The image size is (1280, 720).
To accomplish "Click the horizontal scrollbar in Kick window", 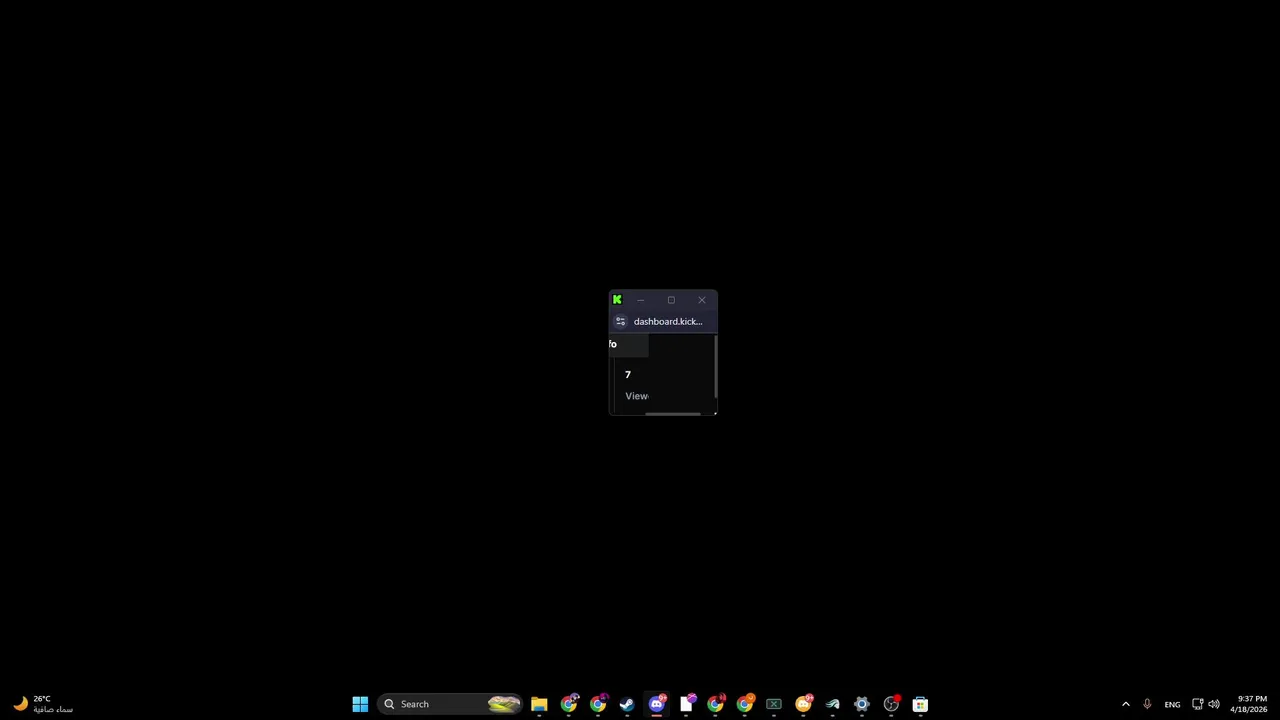I will tap(673, 413).
